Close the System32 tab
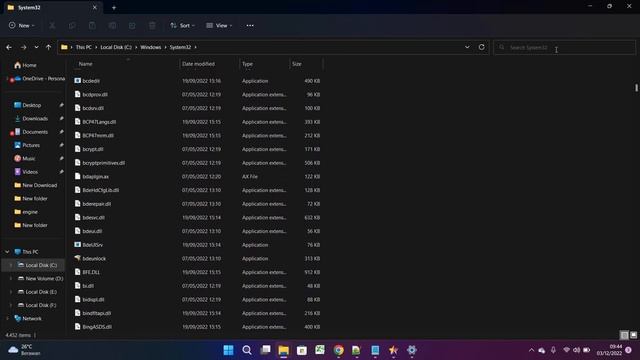 pyautogui.click(x=95, y=7)
